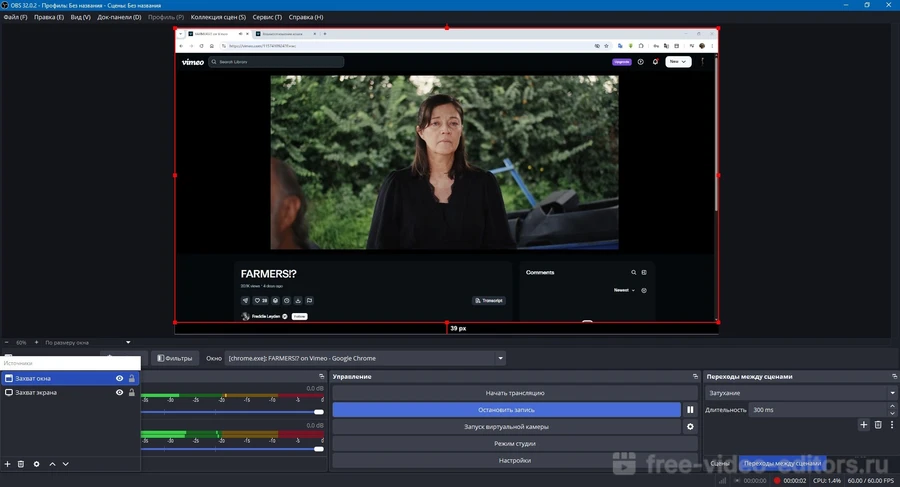Pause the recording
This screenshot has width=900, height=487.
click(690, 410)
